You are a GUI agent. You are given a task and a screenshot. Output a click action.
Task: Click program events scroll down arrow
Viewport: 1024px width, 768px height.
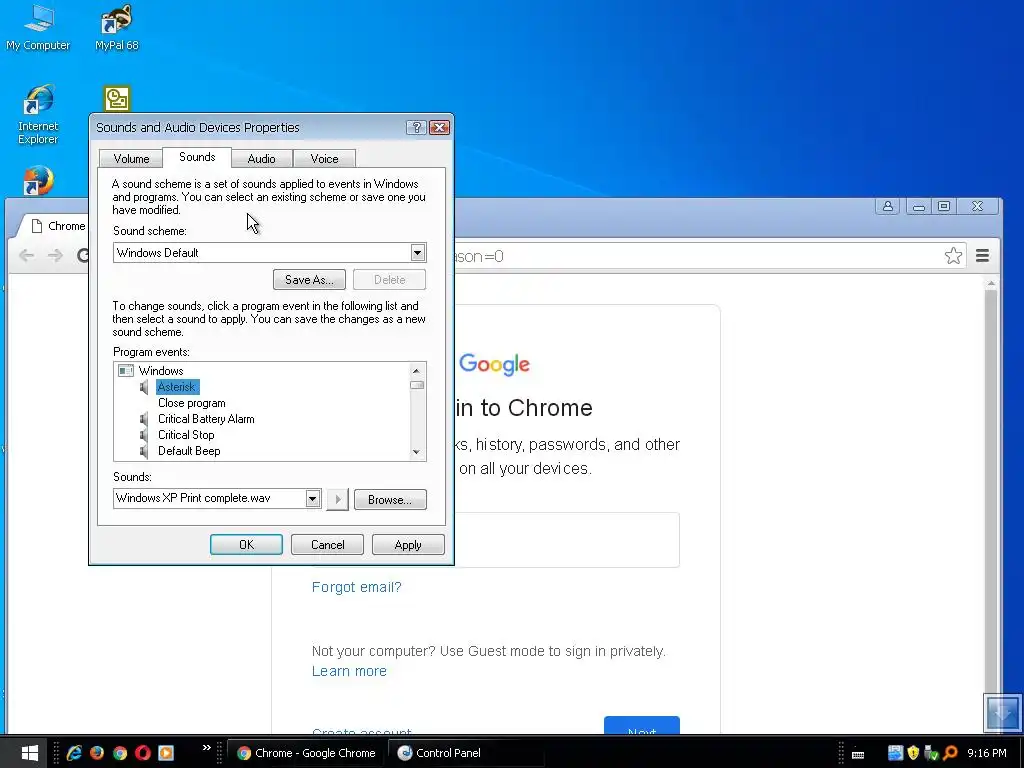[x=417, y=452]
